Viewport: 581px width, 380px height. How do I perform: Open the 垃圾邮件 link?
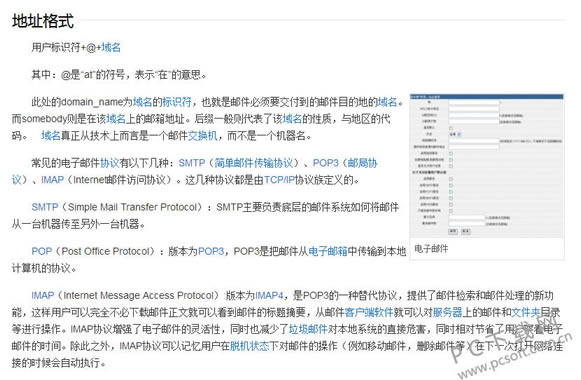[x=308, y=329]
